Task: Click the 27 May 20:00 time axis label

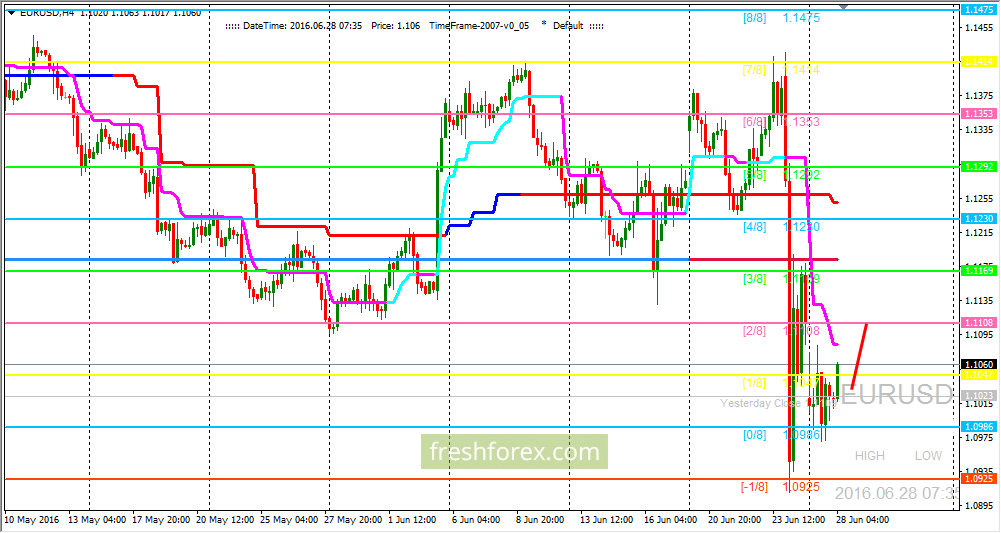Action: click(x=353, y=520)
